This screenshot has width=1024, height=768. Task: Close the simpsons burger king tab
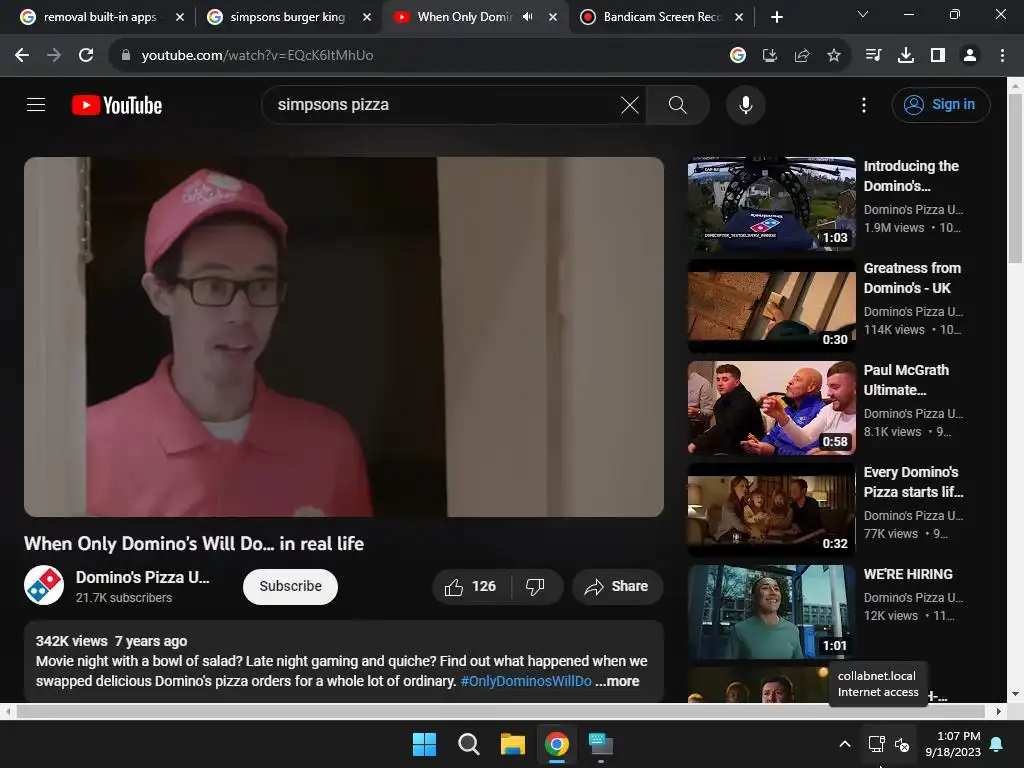click(x=367, y=17)
